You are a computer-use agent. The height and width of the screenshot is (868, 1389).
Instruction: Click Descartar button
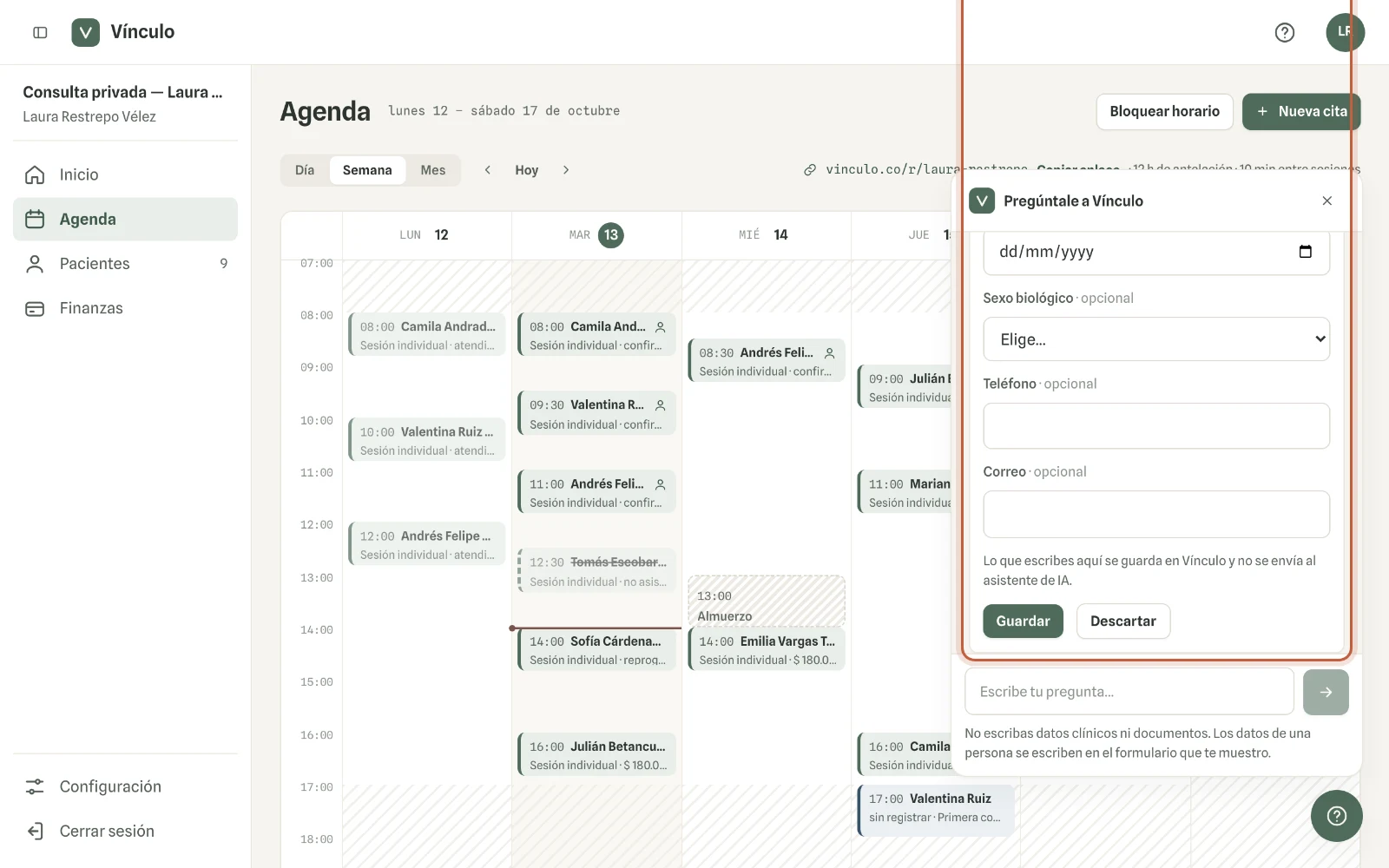1123,621
